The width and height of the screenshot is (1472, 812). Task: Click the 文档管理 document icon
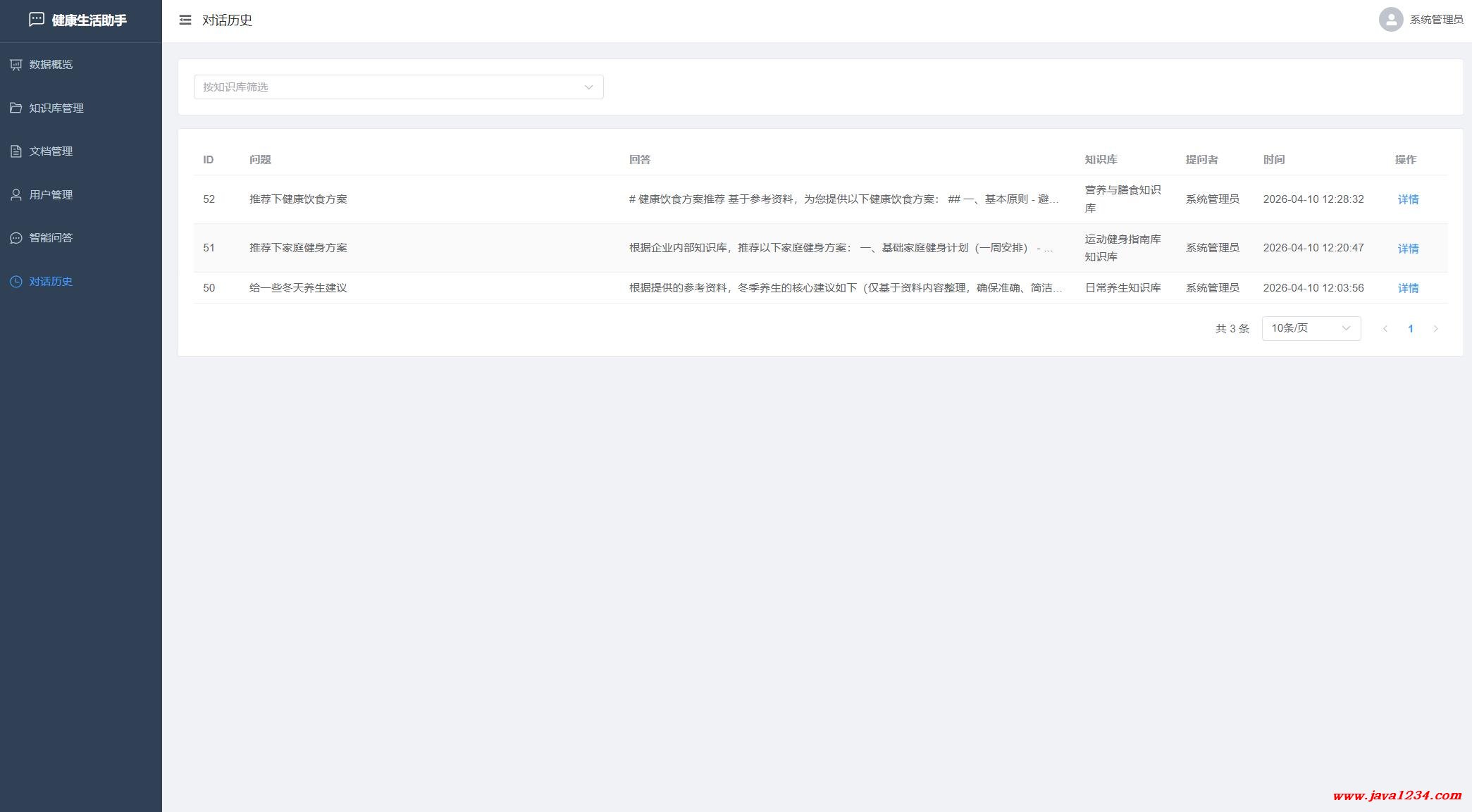point(16,151)
